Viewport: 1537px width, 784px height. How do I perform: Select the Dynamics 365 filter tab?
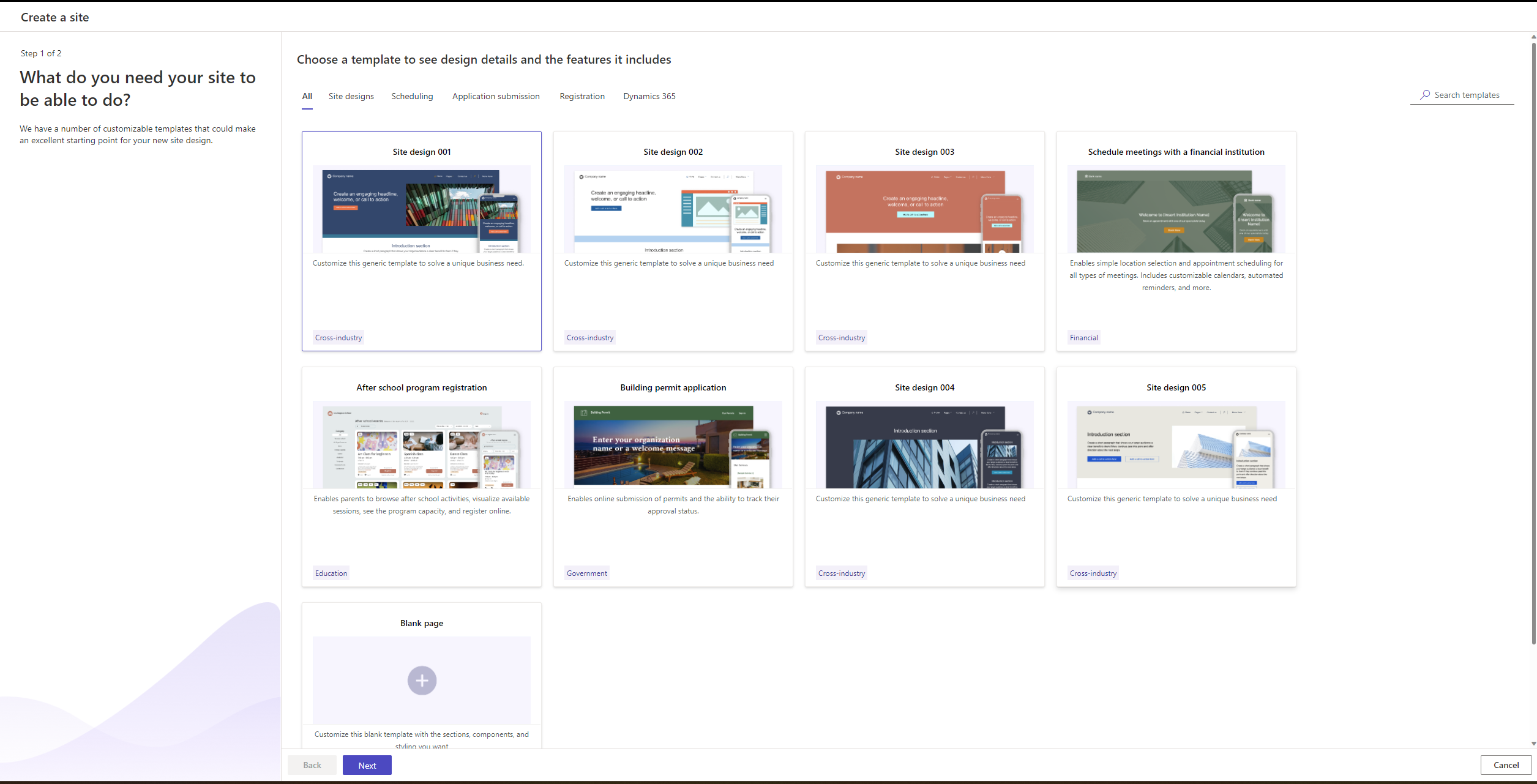click(x=650, y=96)
